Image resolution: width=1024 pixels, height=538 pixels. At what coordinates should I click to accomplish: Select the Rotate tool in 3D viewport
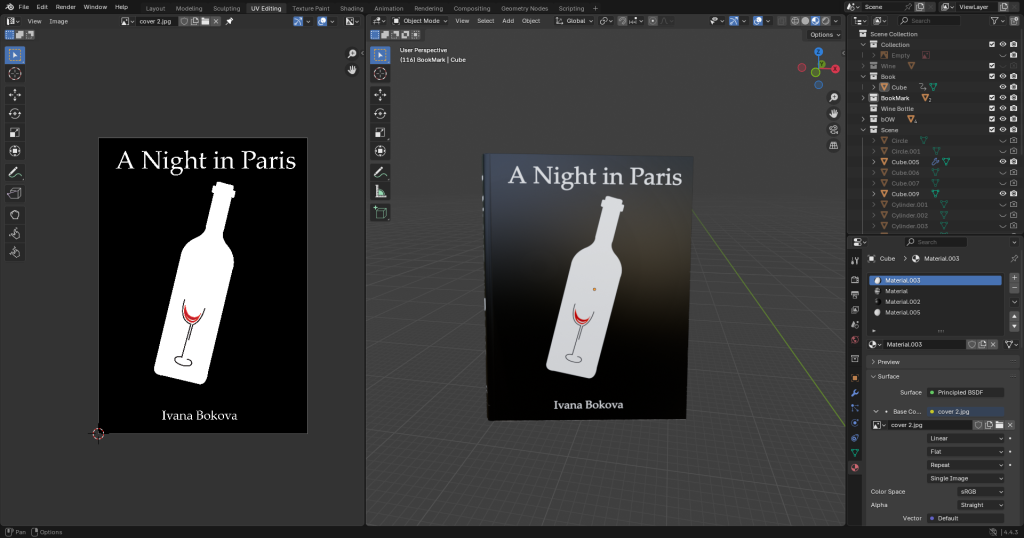[x=380, y=114]
